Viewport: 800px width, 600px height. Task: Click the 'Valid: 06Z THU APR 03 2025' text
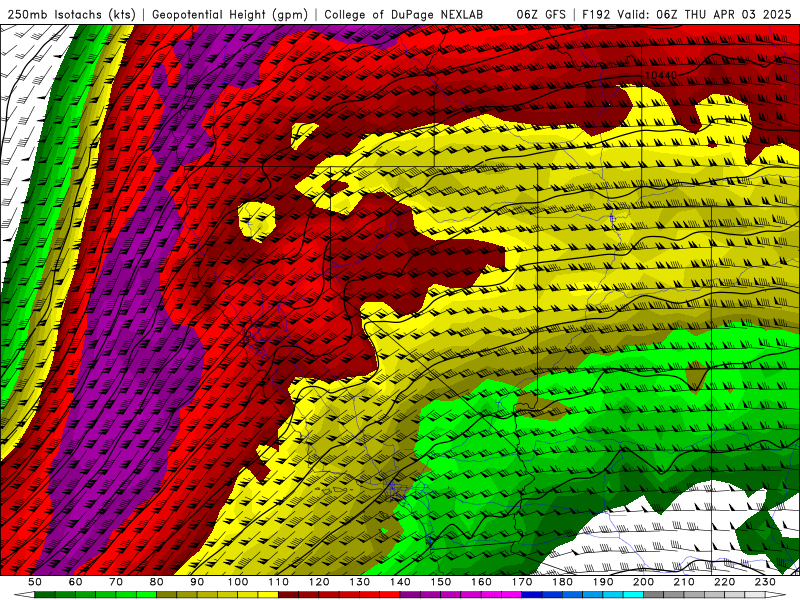[x=705, y=14]
